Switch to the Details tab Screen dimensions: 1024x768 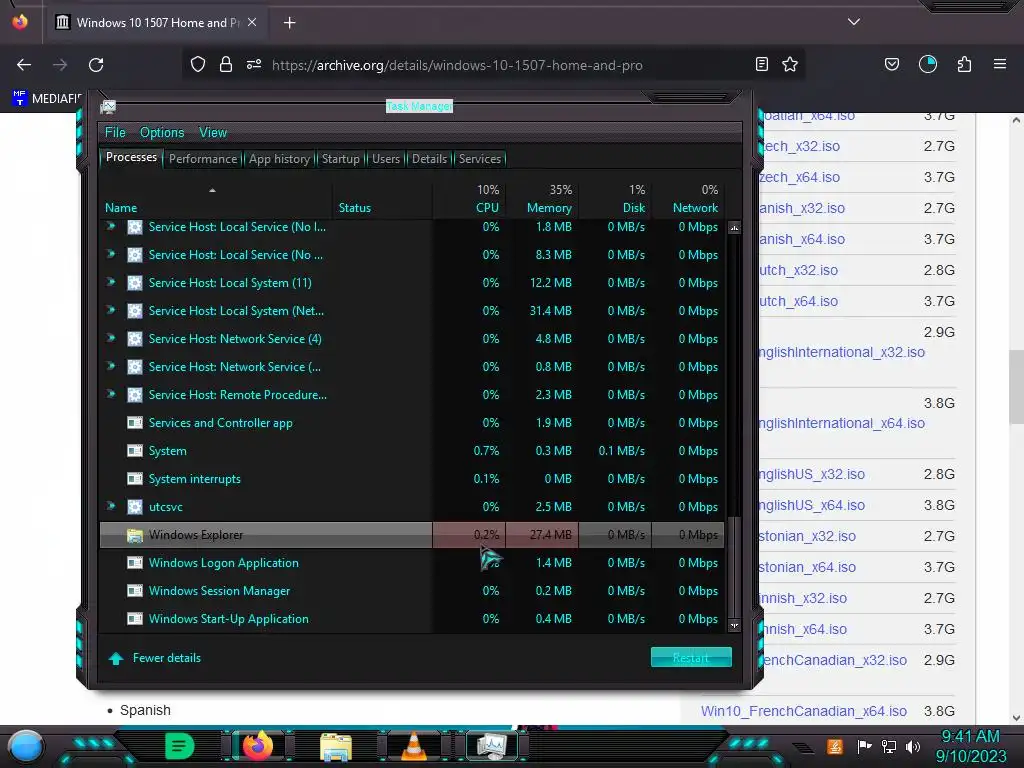(x=429, y=159)
